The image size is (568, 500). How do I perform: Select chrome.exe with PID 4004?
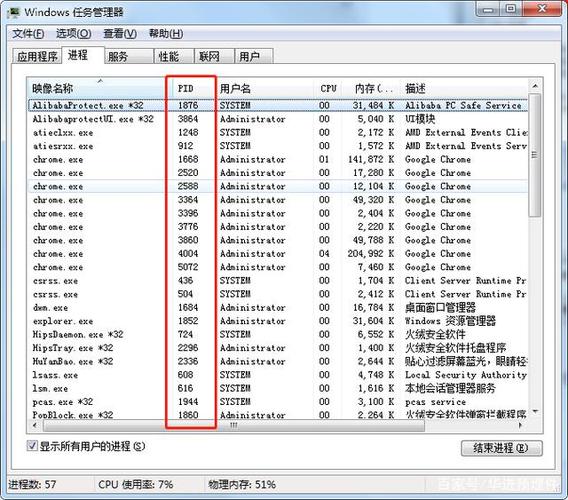278,254
